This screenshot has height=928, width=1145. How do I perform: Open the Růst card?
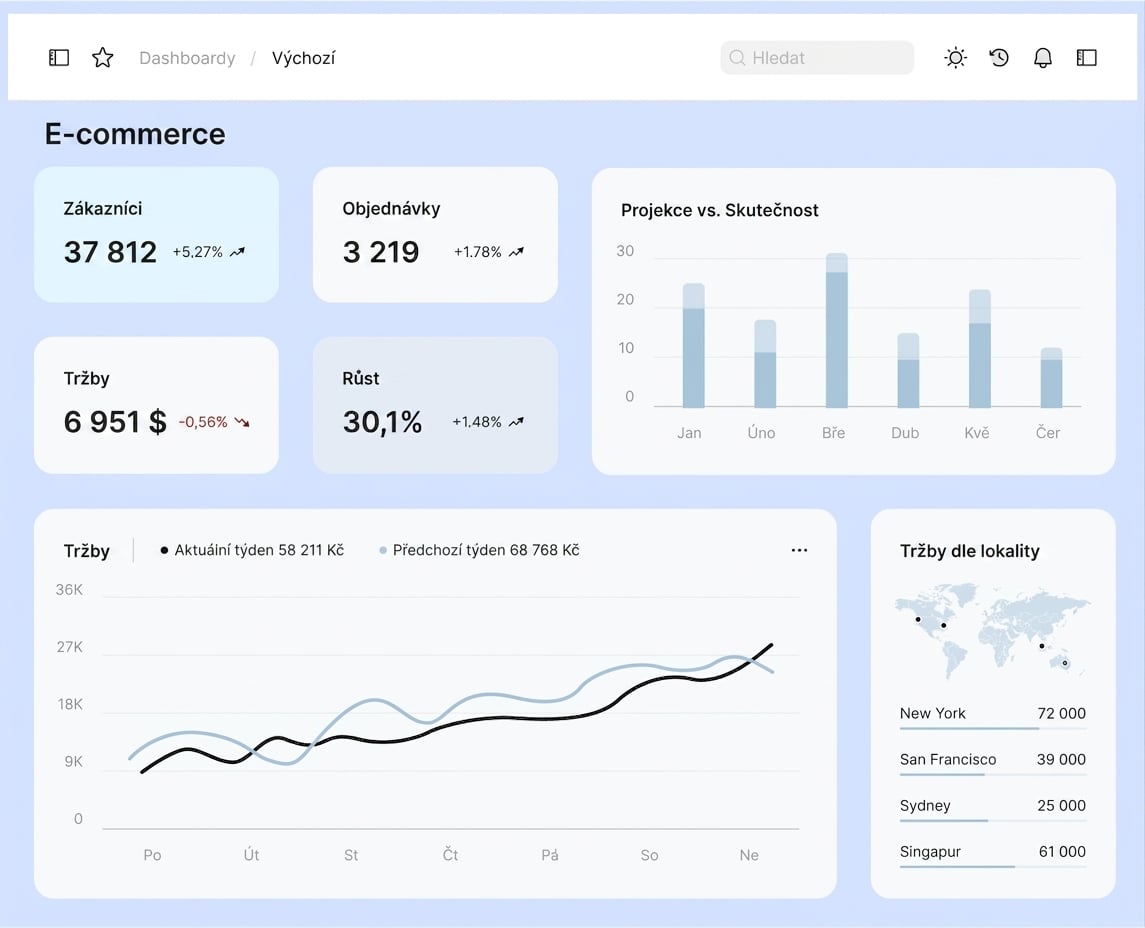pyautogui.click(x=435, y=405)
